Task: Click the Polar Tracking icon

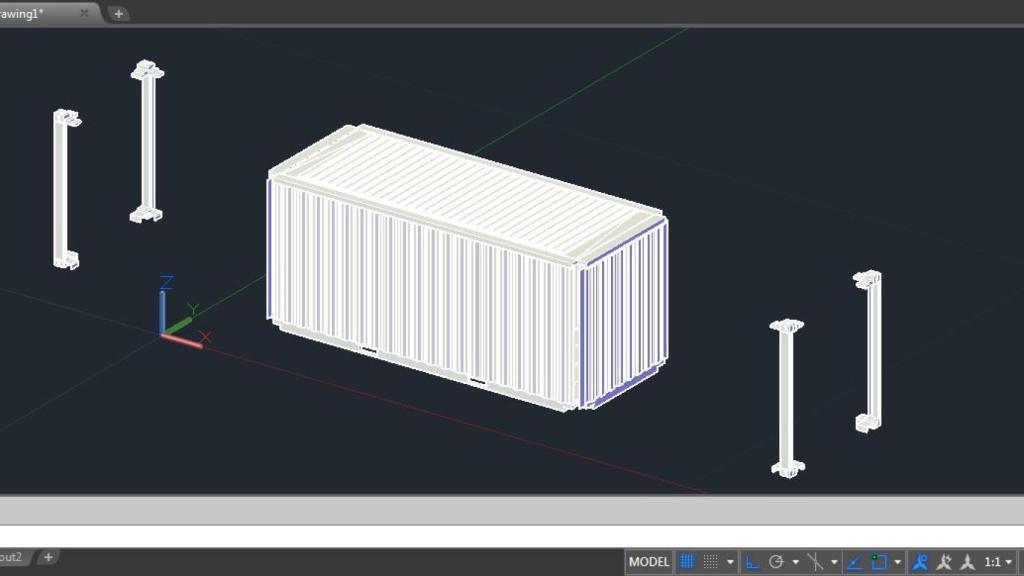Action: (776, 562)
